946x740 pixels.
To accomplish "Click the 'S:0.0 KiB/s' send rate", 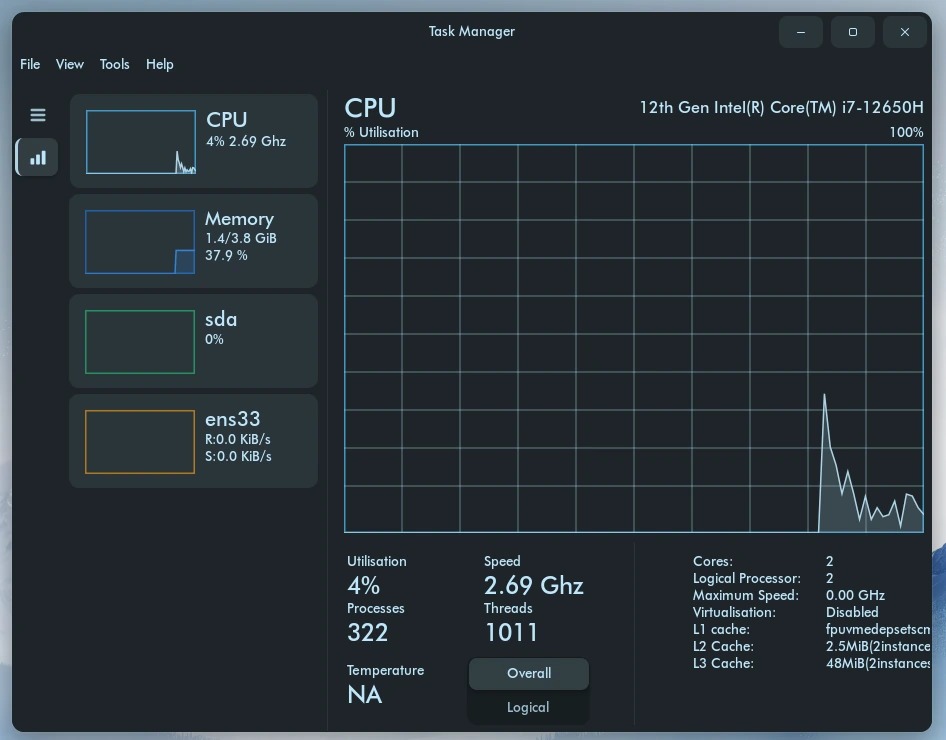I will (238, 456).
